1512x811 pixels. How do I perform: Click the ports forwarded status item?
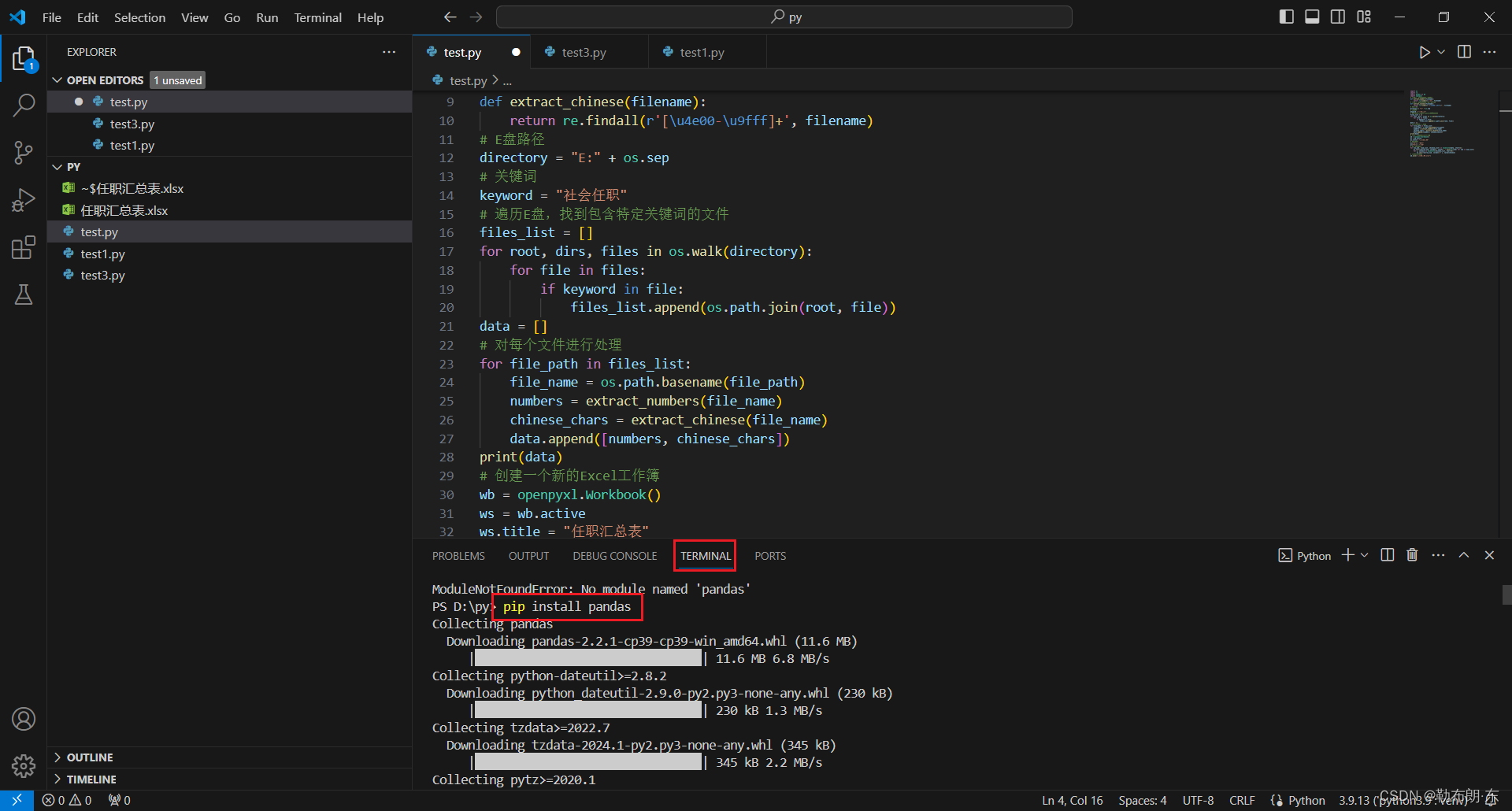pos(120,800)
